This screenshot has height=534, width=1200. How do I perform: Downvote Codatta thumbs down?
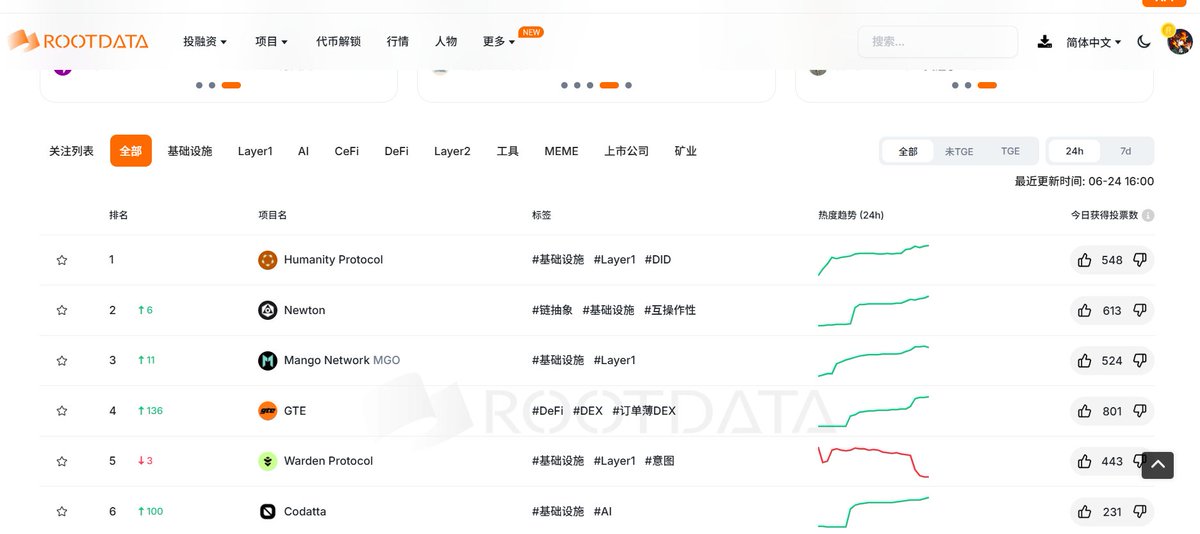point(1139,511)
